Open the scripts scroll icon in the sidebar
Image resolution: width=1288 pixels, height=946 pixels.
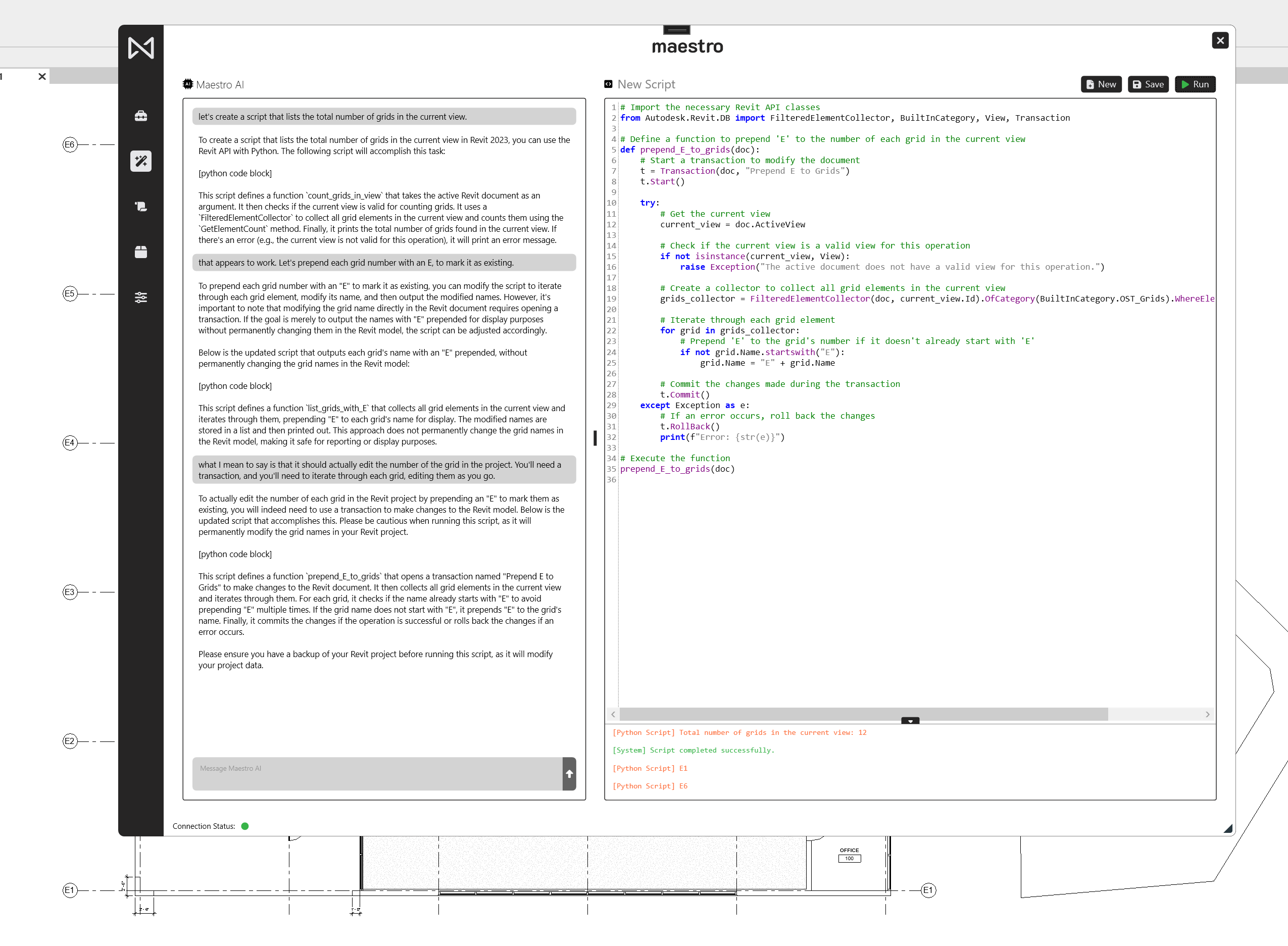click(141, 207)
